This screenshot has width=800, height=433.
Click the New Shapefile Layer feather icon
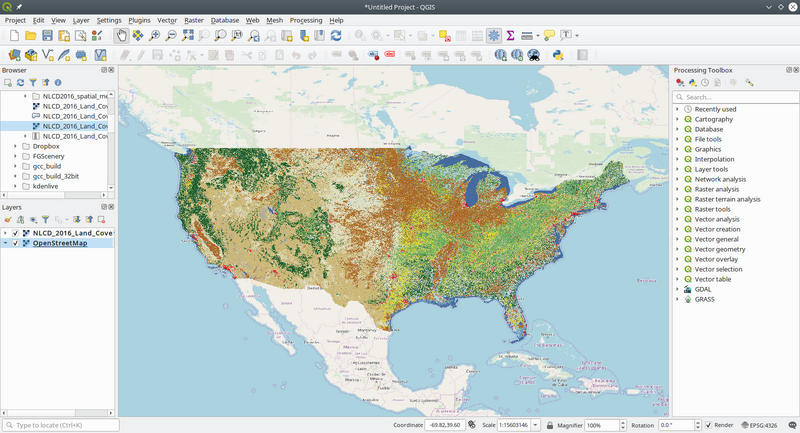click(x=64, y=55)
